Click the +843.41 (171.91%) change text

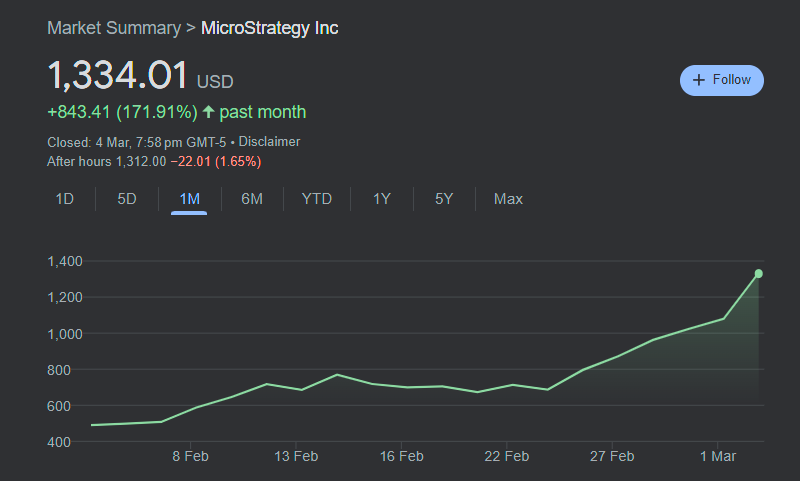pos(122,112)
